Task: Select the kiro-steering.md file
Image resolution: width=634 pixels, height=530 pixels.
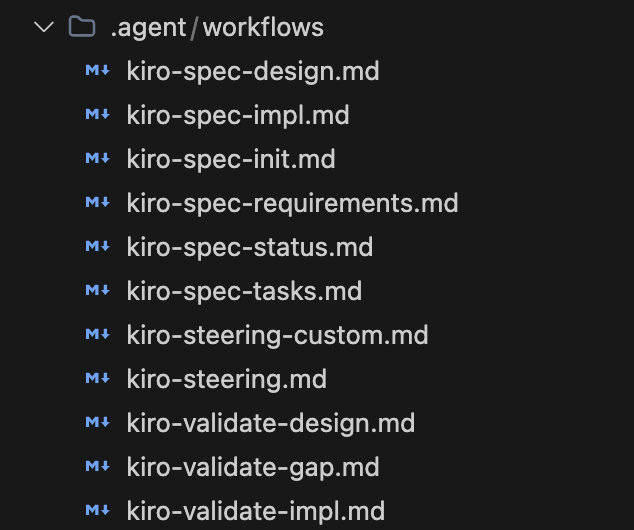Action: point(227,379)
